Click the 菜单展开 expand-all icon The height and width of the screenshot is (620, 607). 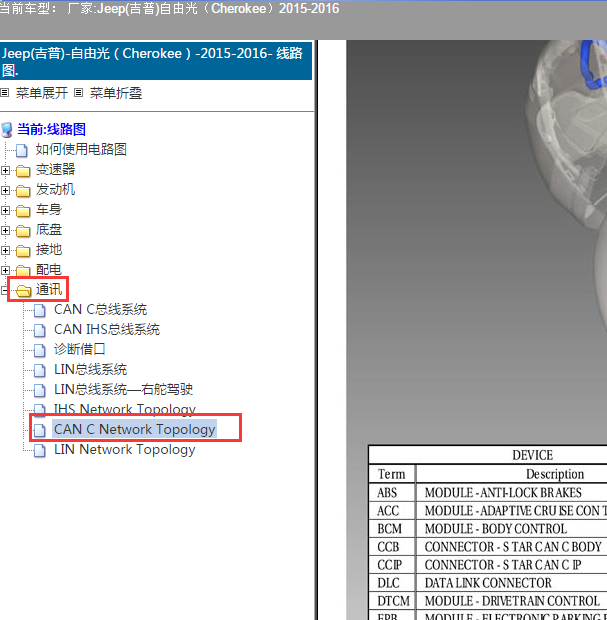pyautogui.click(x=5, y=93)
